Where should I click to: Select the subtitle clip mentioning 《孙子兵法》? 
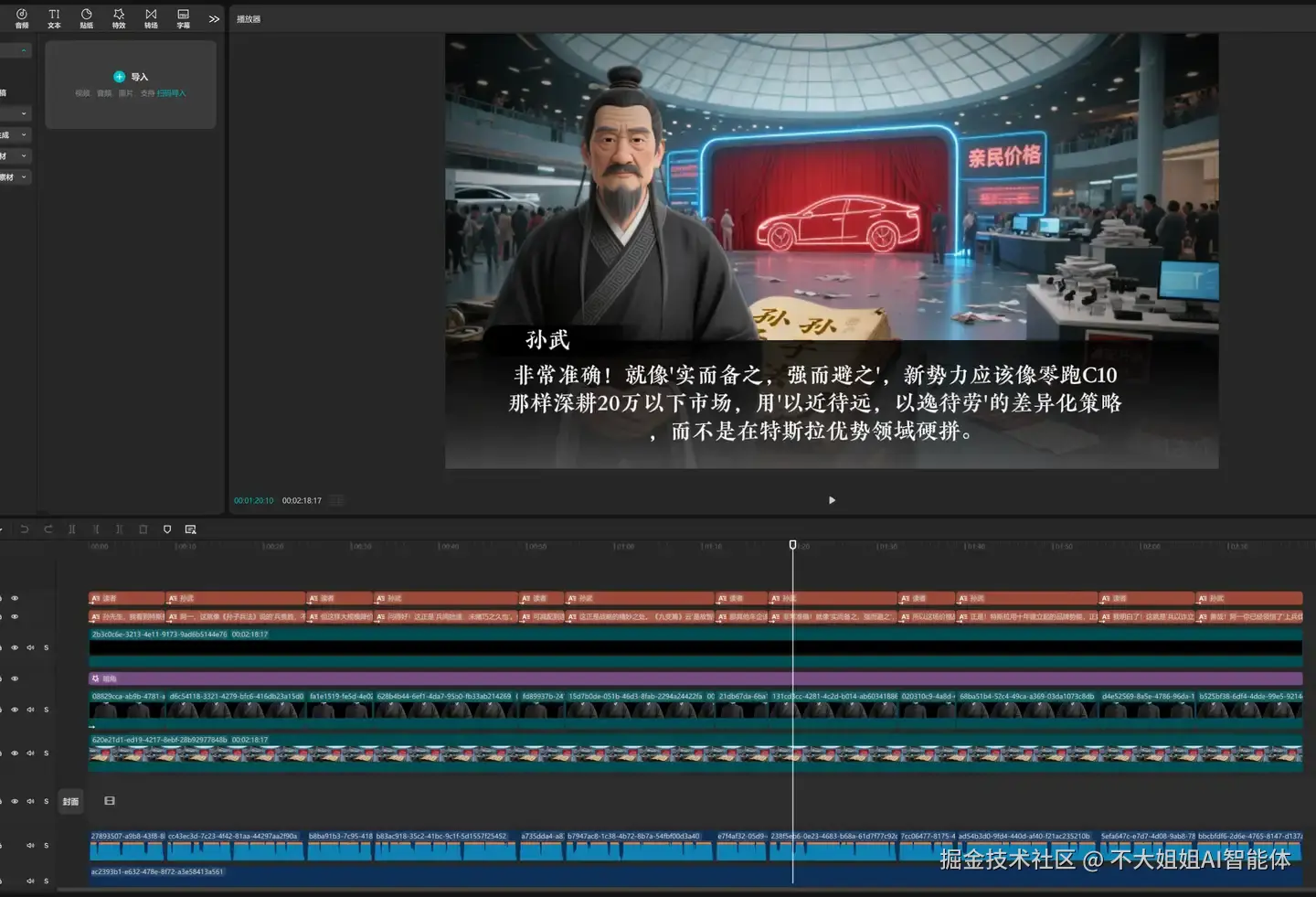(236, 617)
